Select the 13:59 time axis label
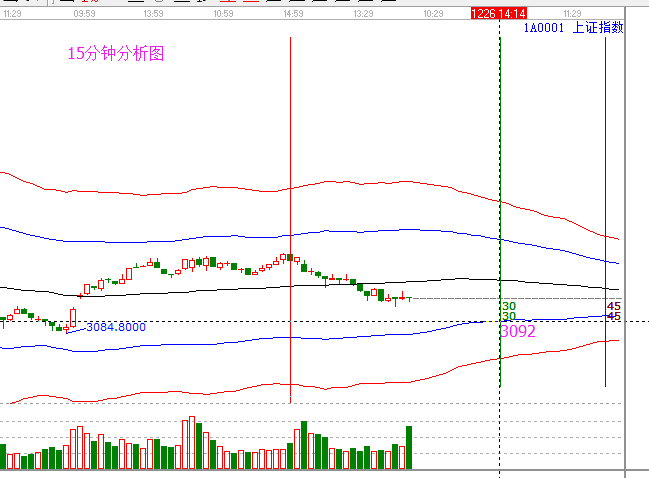Screen dimensions: 649x478 (153, 14)
